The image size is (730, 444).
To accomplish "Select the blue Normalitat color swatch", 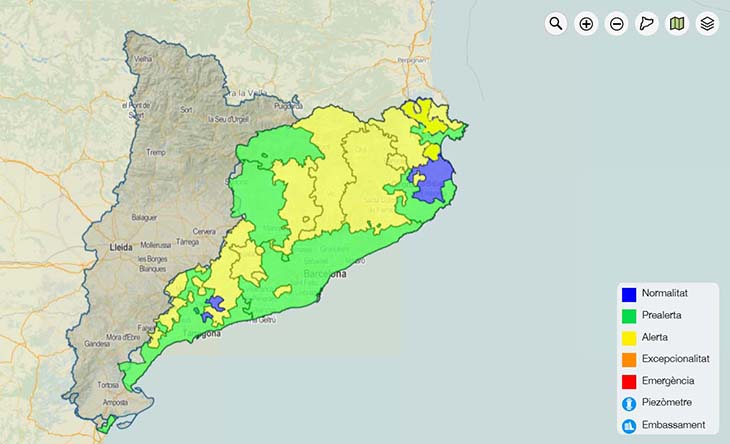I will click(x=629, y=294).
